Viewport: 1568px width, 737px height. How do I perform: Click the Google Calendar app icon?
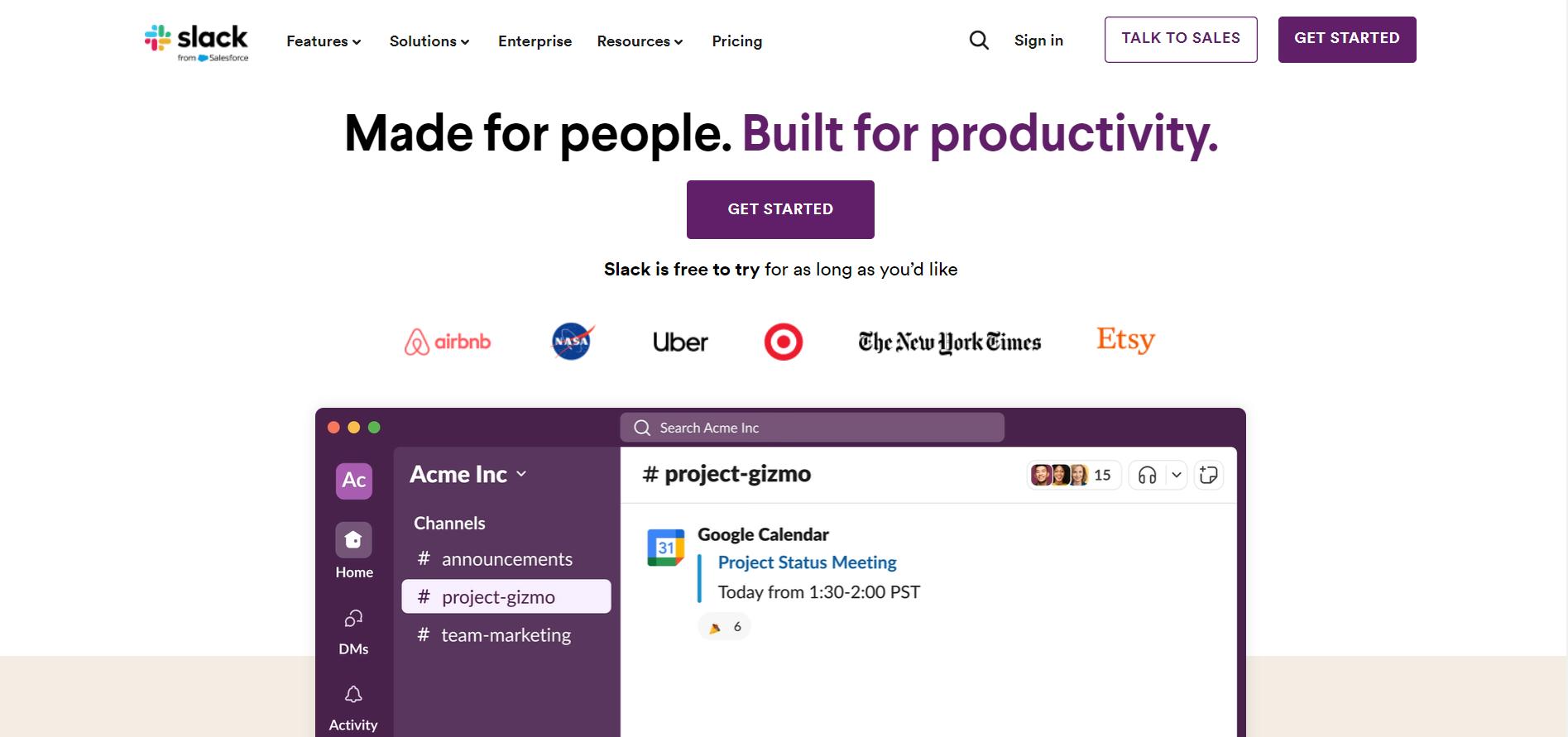click(x=665, y=548)
